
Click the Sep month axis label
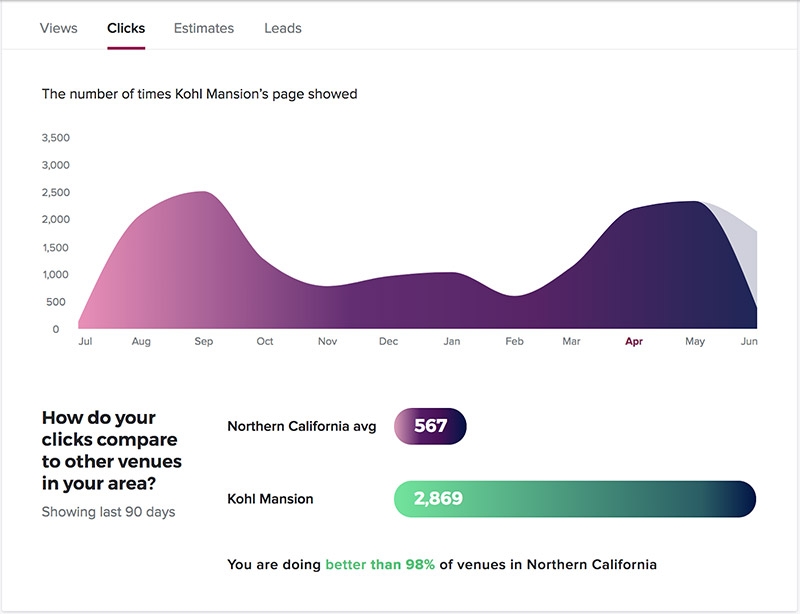tap(204, 341)
